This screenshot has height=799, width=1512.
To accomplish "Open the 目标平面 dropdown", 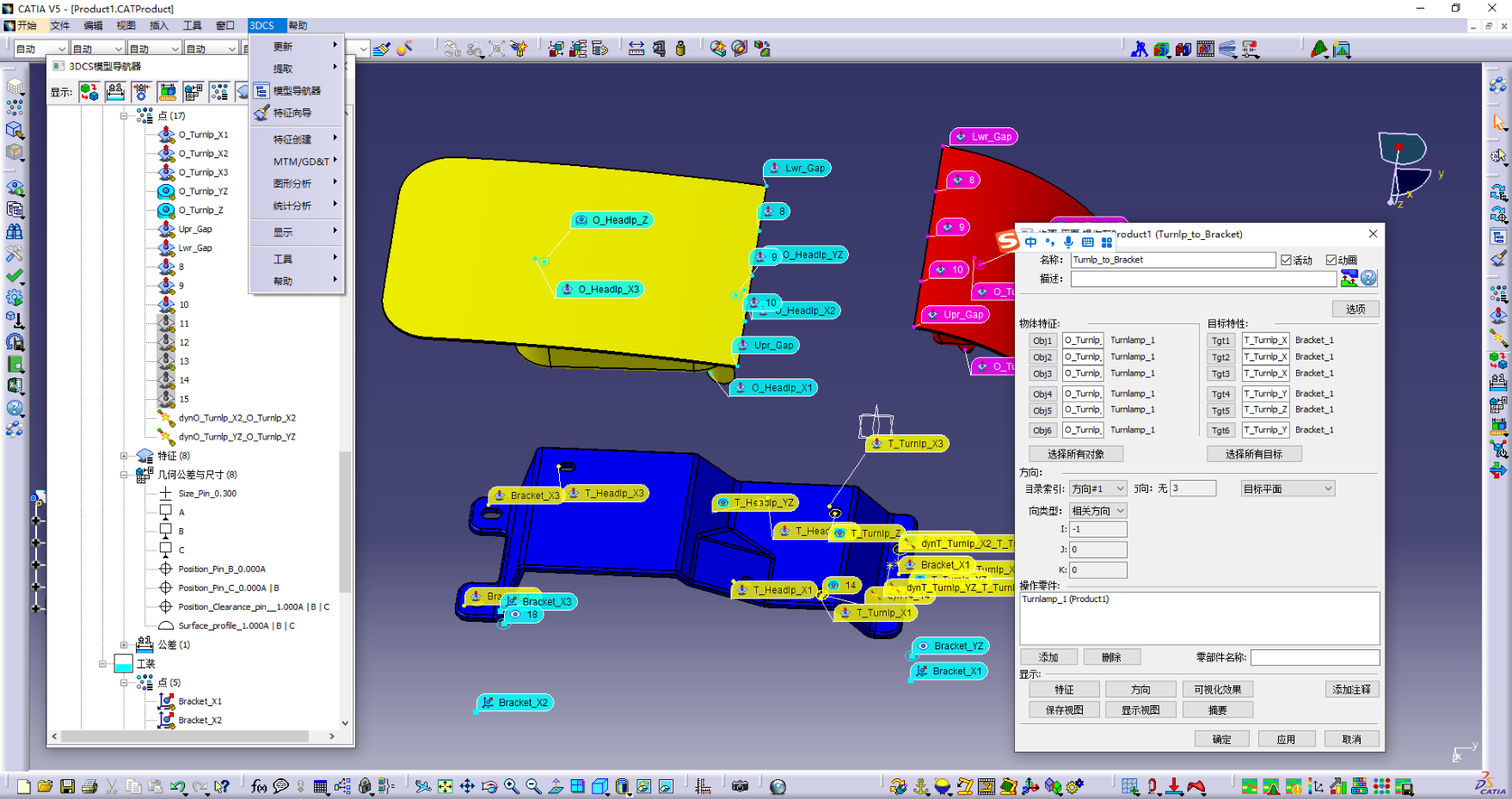I will (1288, 489).
